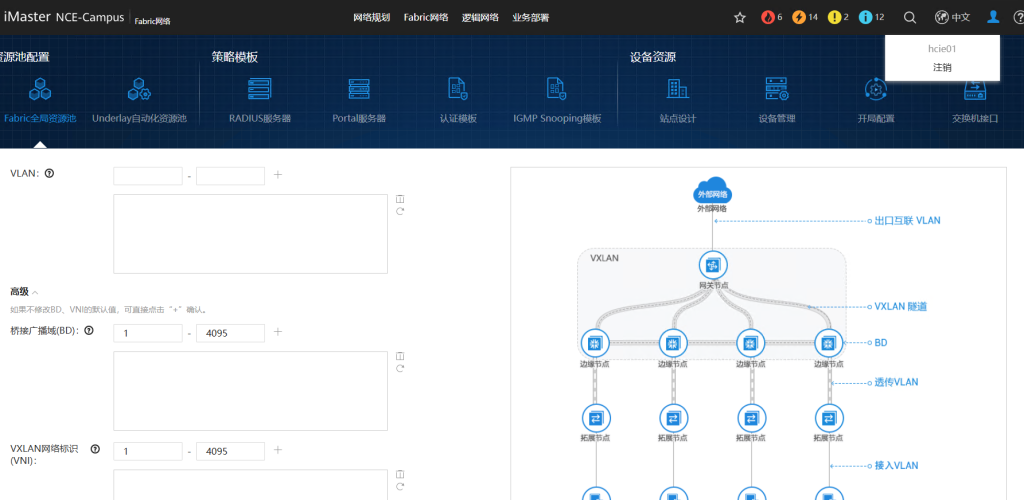The height and width of the screenshot is (500, 1024).
Task: Open Underlay自动化资源池 icon
Action: pos(139,90)
